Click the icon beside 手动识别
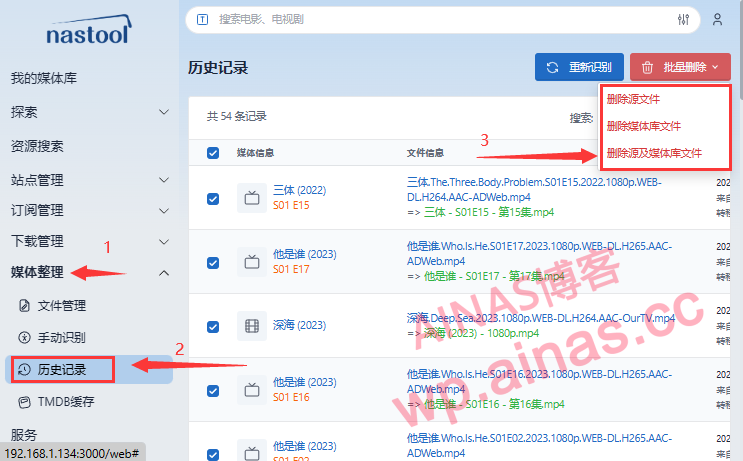743x461 pixels. click(24, 337)
